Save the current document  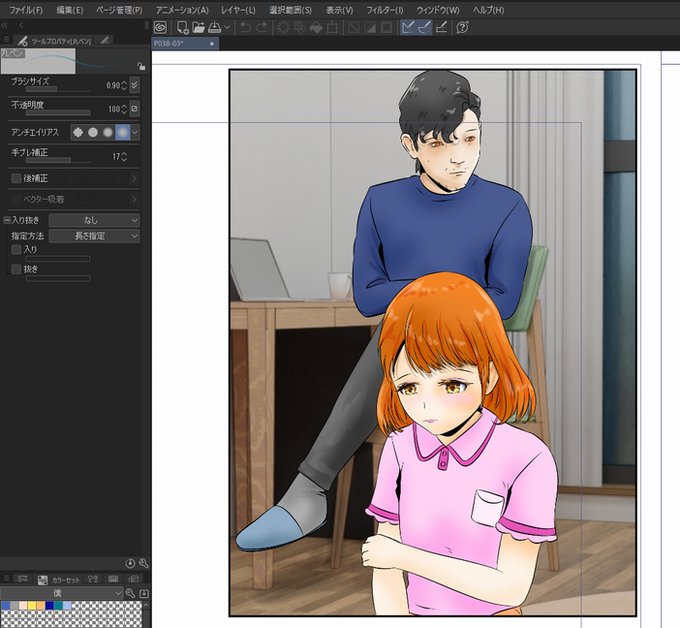click(214, 28)
